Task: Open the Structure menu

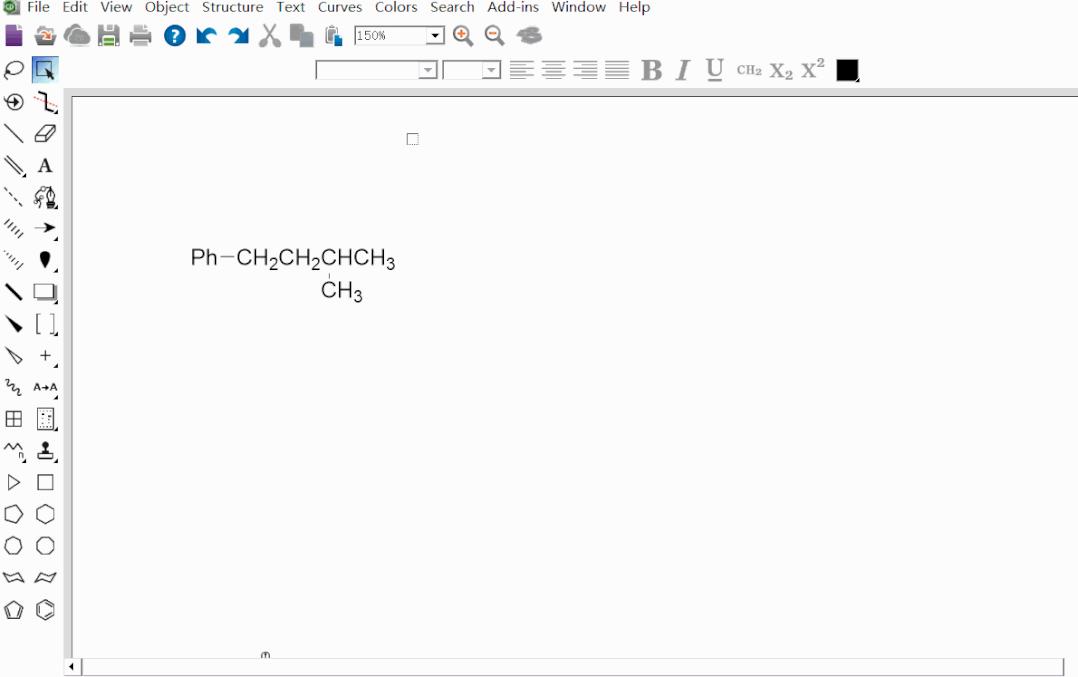Action: [232, 7]
